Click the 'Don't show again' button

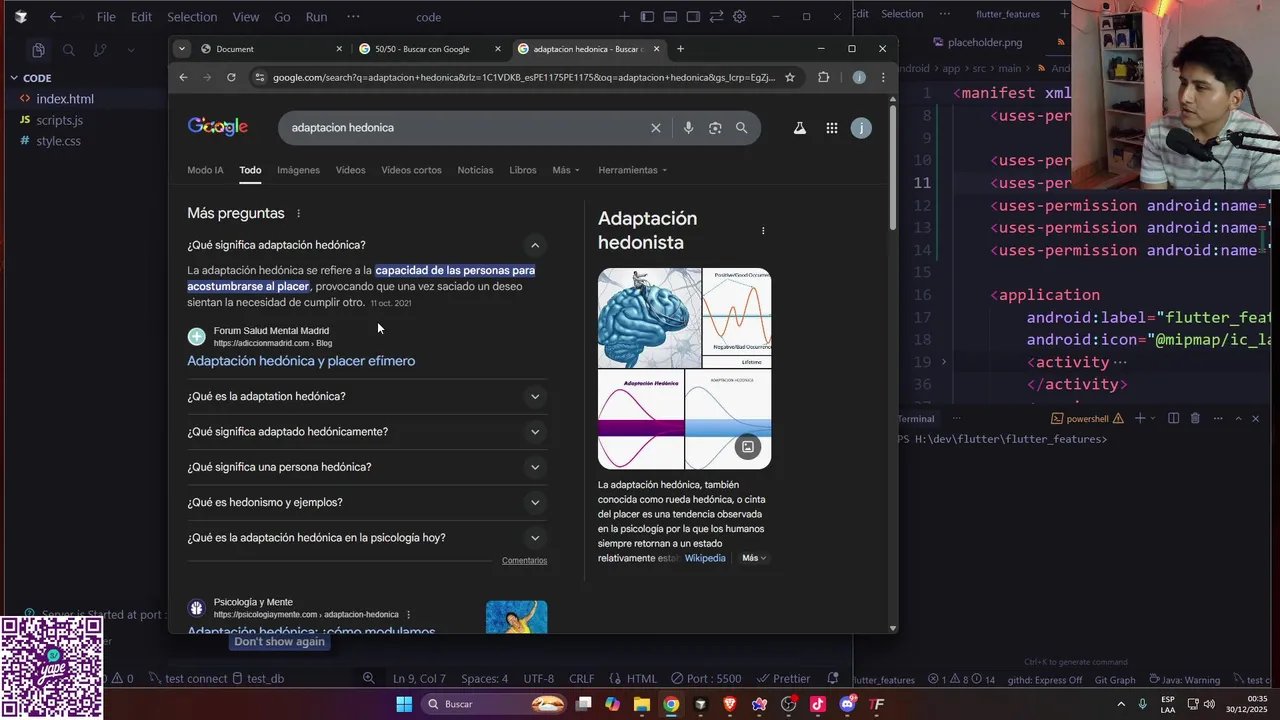point(279,642)
